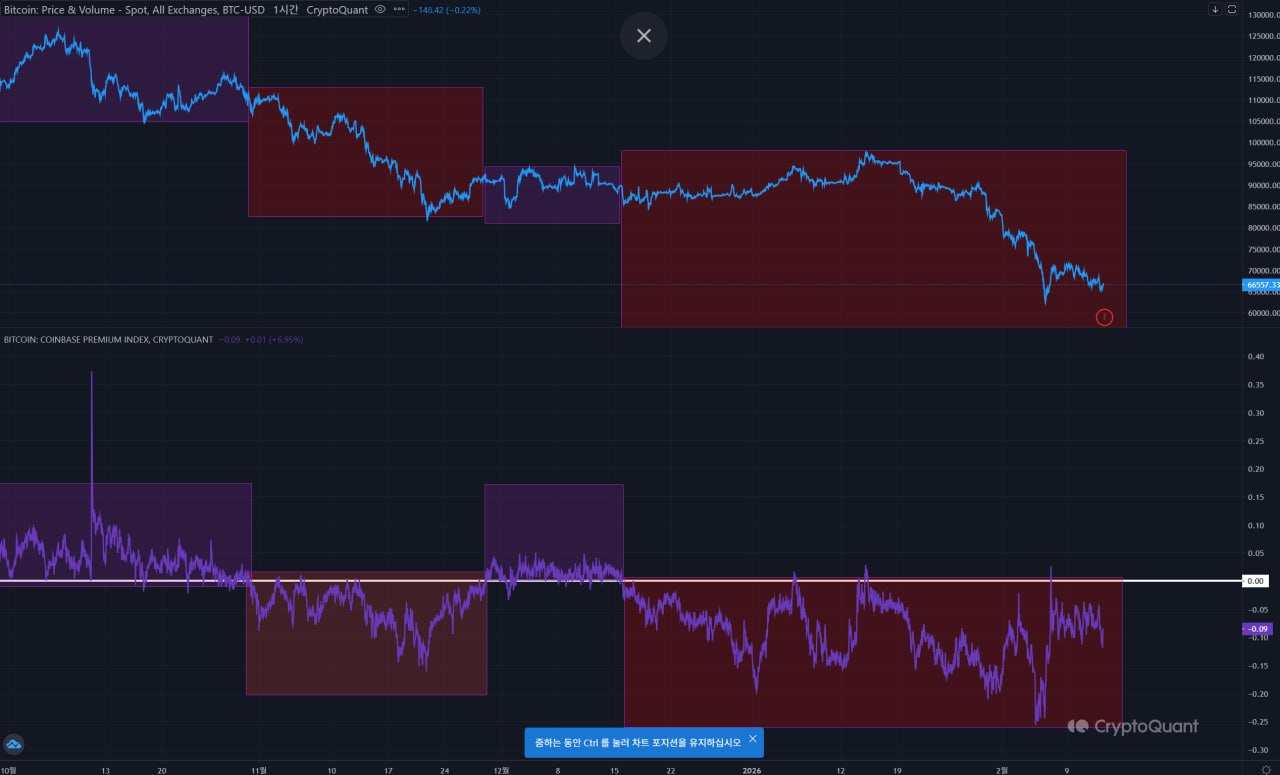Toggle visibility eye icon on price chart
The height and width of the screenshot is (775, 1280).
(380, 9)
